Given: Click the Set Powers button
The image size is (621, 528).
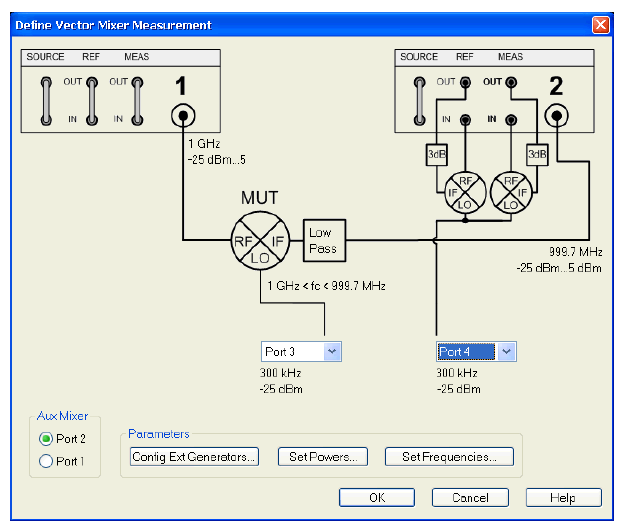Looking at the screenshot, I should [323, 457].
